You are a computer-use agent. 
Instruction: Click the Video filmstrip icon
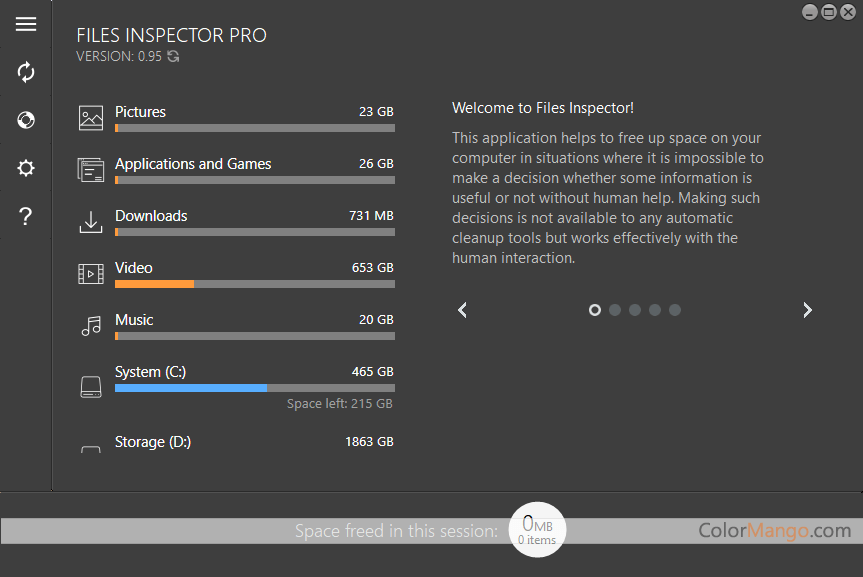click(91, 274)
